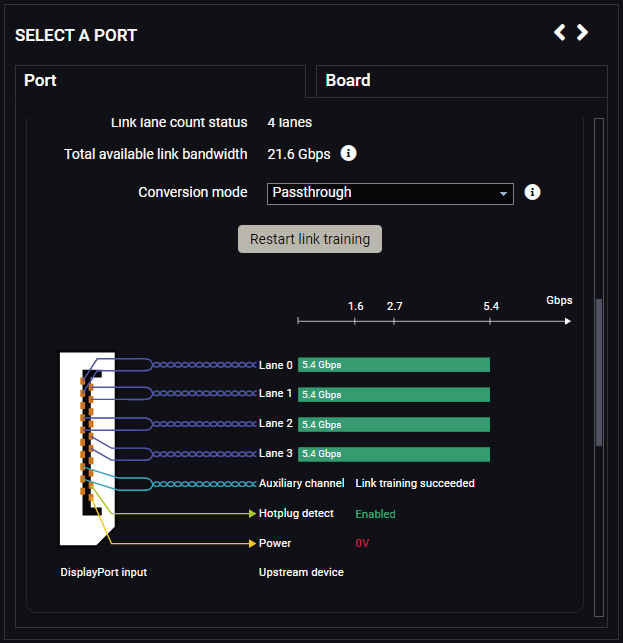The width and height of the screenshot is (623, 643).
Task: Click the vertical scrollbar thumb
Action: [599, 372]
